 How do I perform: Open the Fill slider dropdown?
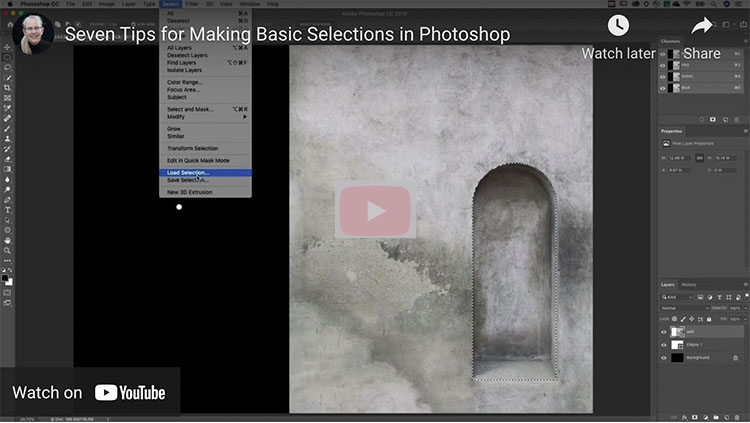[x=745, y=319]
